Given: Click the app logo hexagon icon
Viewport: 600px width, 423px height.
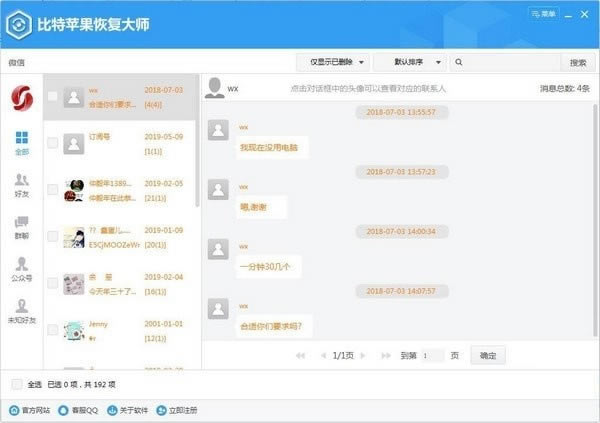Looking at the screenshot, I should (x=19, y=25).
